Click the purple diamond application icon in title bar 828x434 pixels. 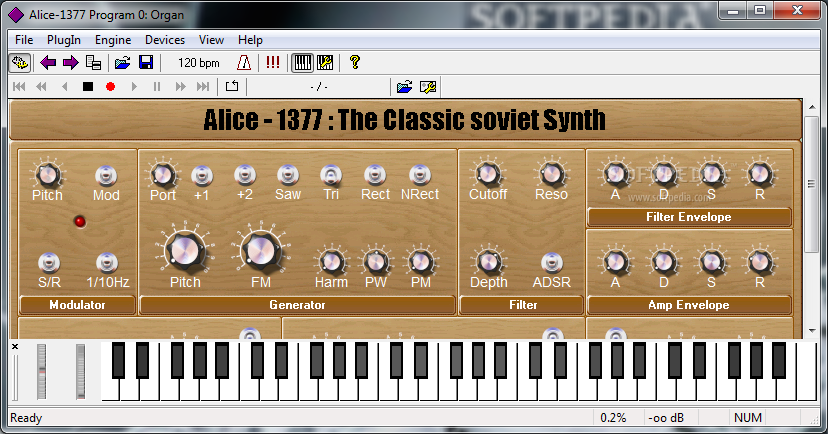[16, 15]
